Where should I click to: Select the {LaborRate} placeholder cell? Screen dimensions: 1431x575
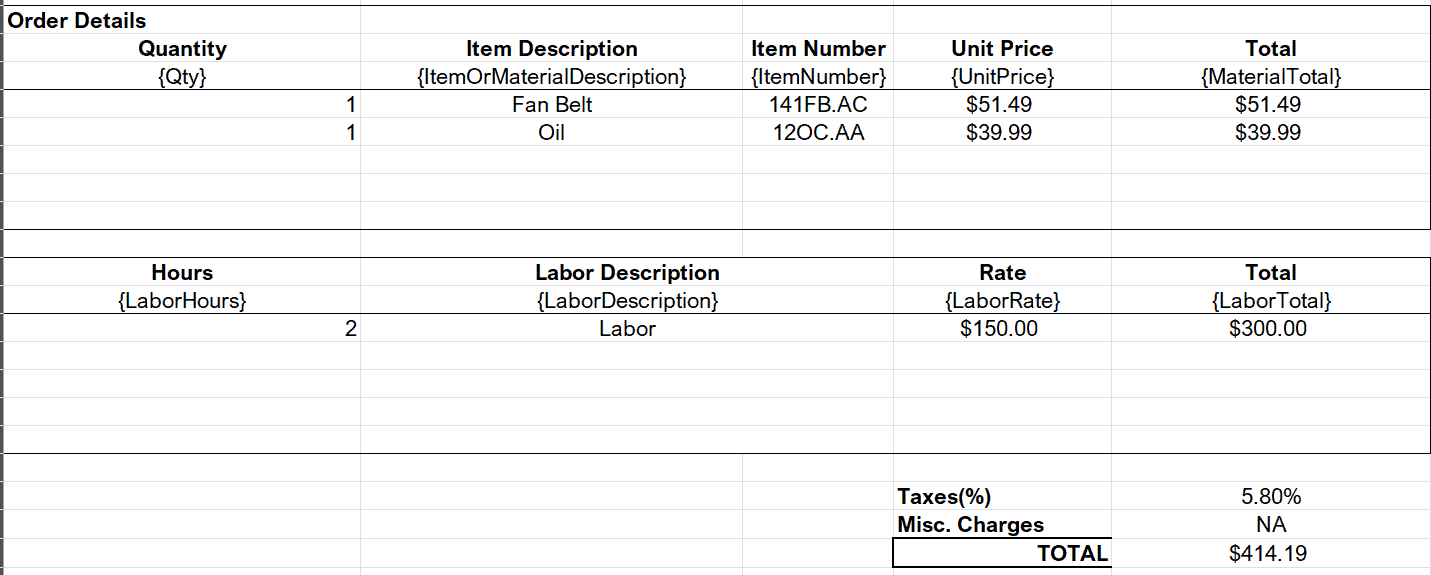[x=1002, y=300]
